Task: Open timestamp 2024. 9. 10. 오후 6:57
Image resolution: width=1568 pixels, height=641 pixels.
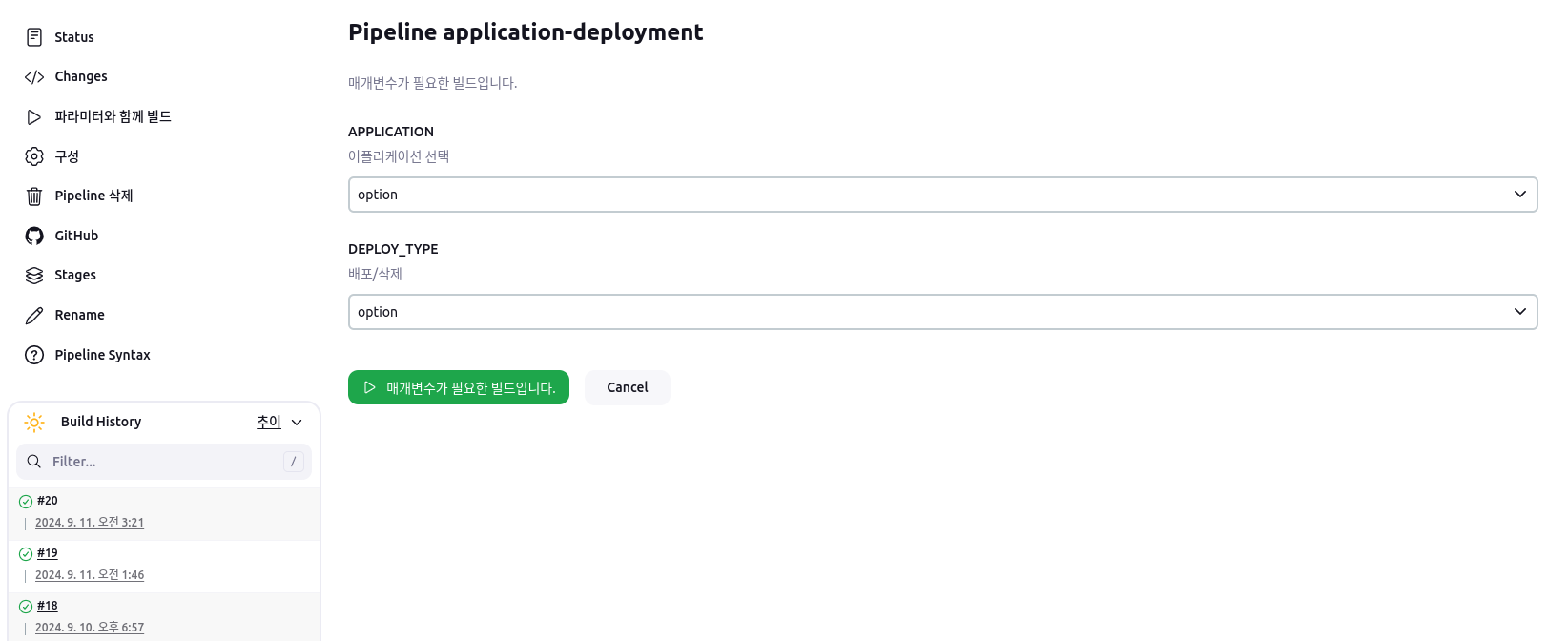Action: coord(90,628)
